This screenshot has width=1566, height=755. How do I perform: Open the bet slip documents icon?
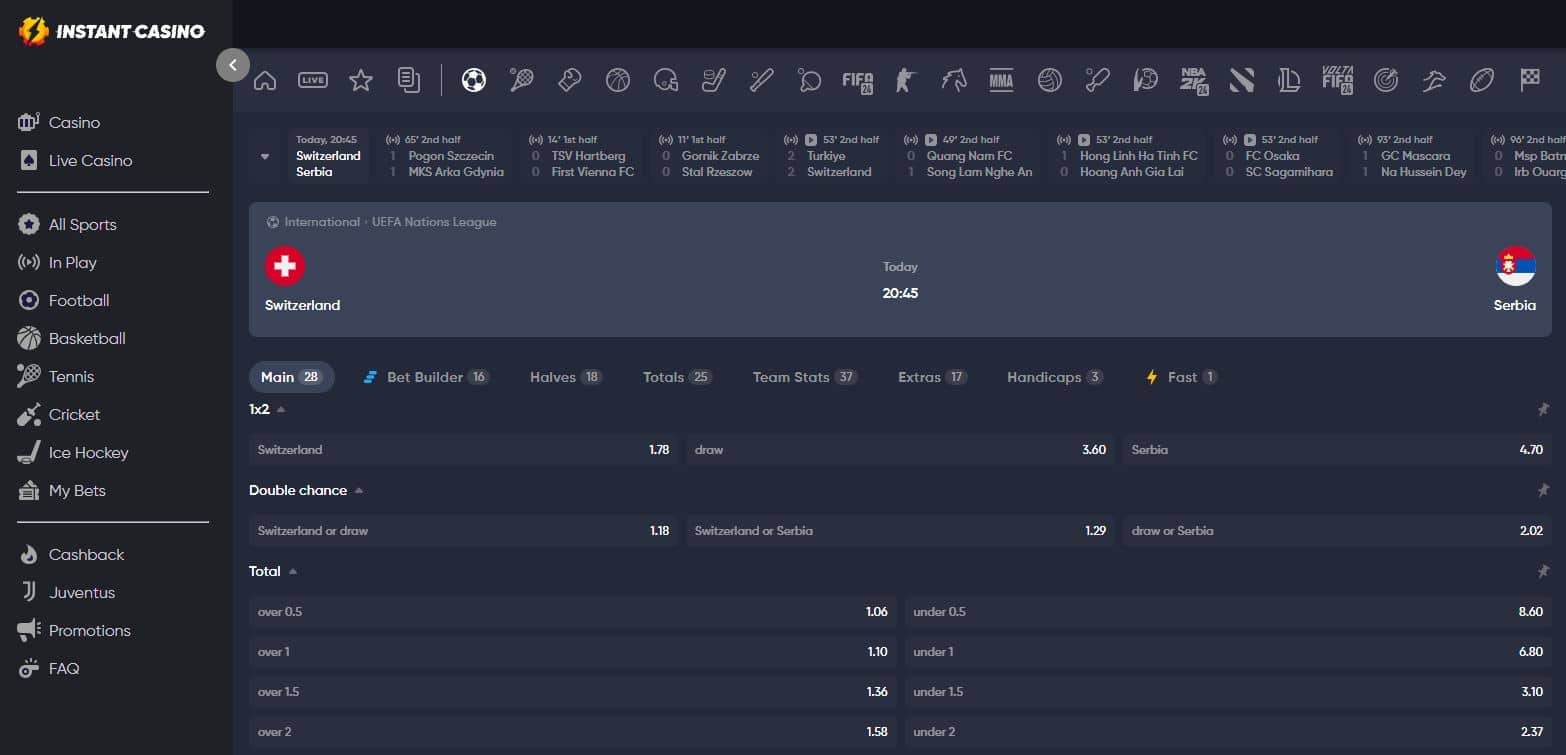click(x=409, y=80)
